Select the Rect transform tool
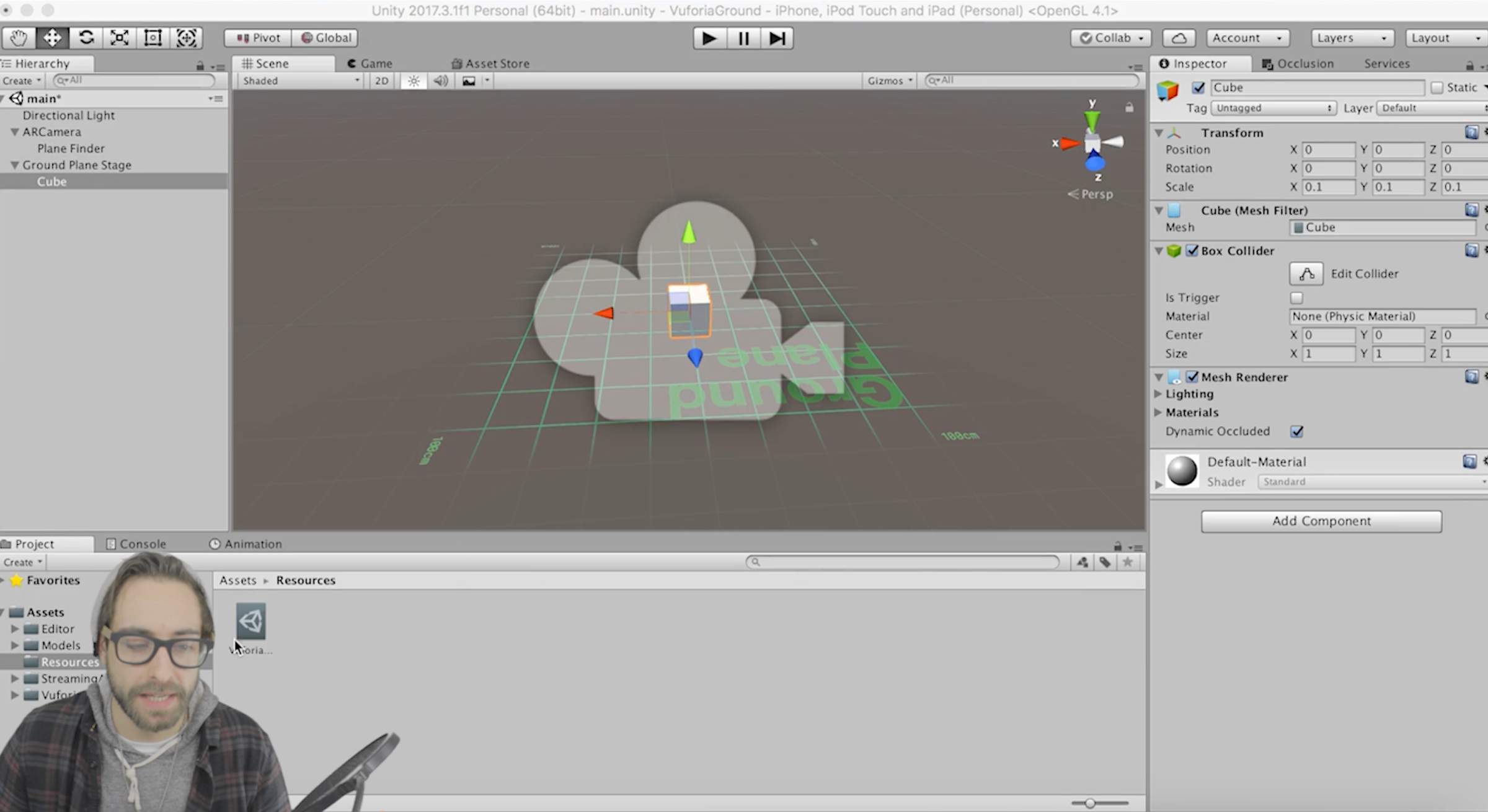The width and height of the screenshot is (1488, 812). [153, 38]
